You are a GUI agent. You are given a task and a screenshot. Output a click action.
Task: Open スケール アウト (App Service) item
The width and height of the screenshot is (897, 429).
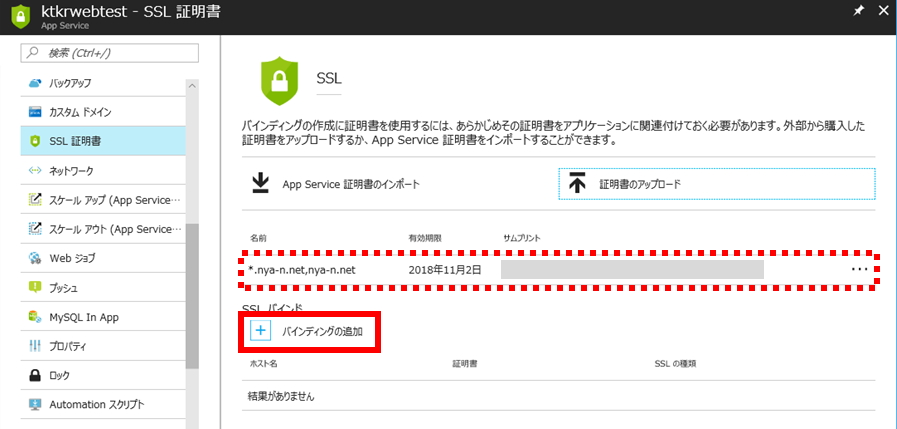(102, 229)
